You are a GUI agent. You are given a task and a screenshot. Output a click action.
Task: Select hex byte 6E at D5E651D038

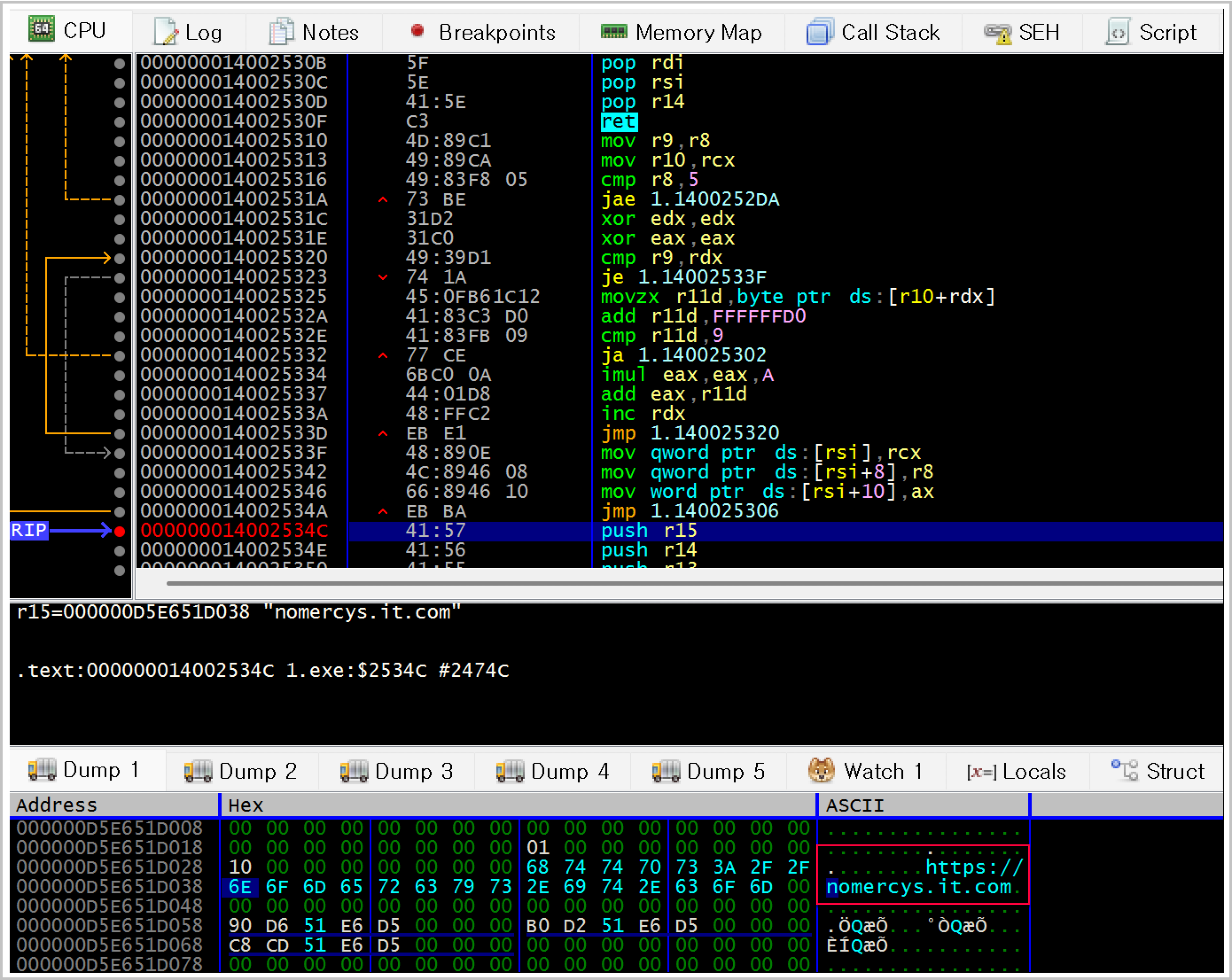(x=240, y=887)
